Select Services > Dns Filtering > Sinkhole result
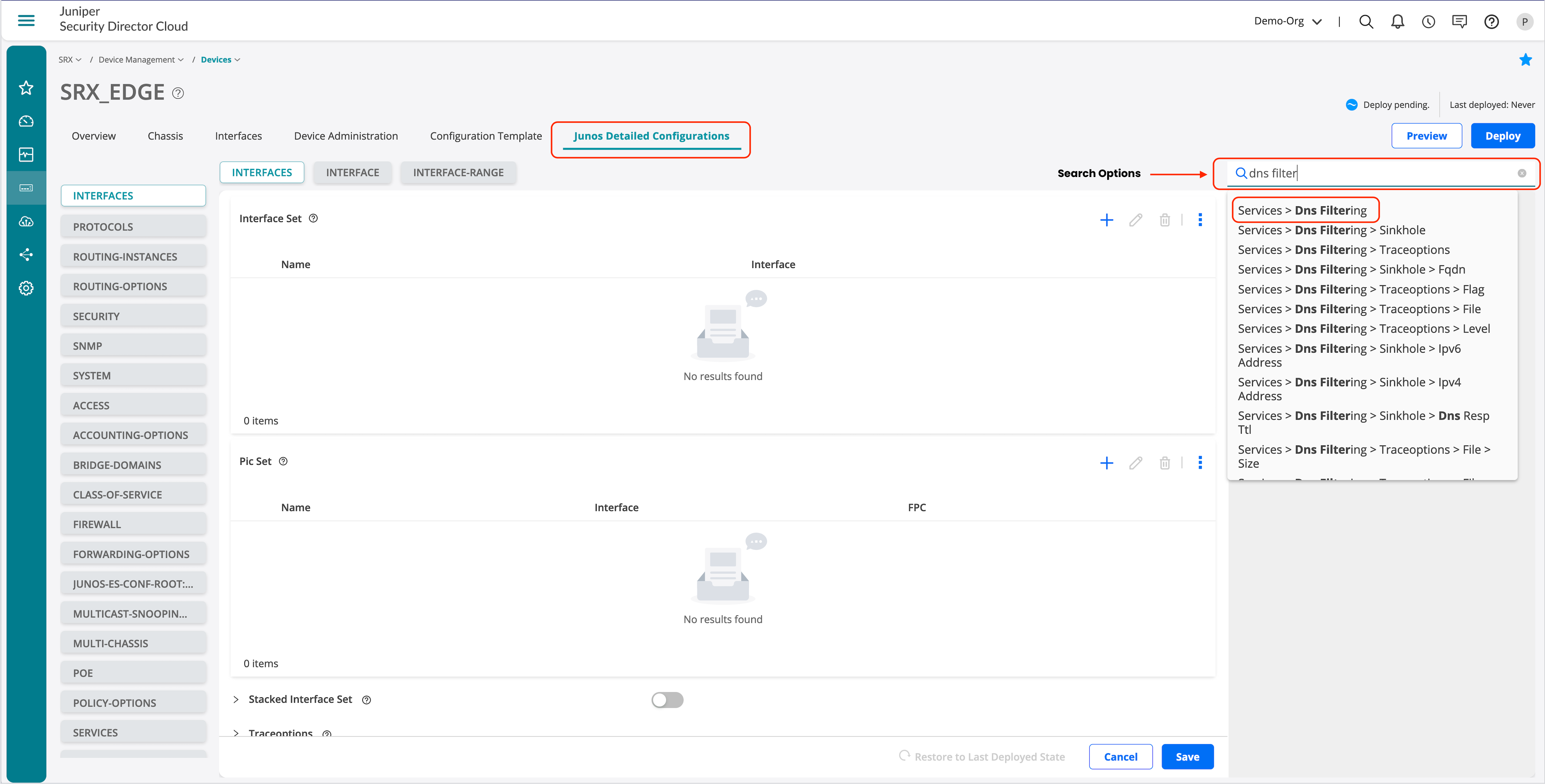The height and width of the screenshot is (784, 1545). coord(1331,230)
